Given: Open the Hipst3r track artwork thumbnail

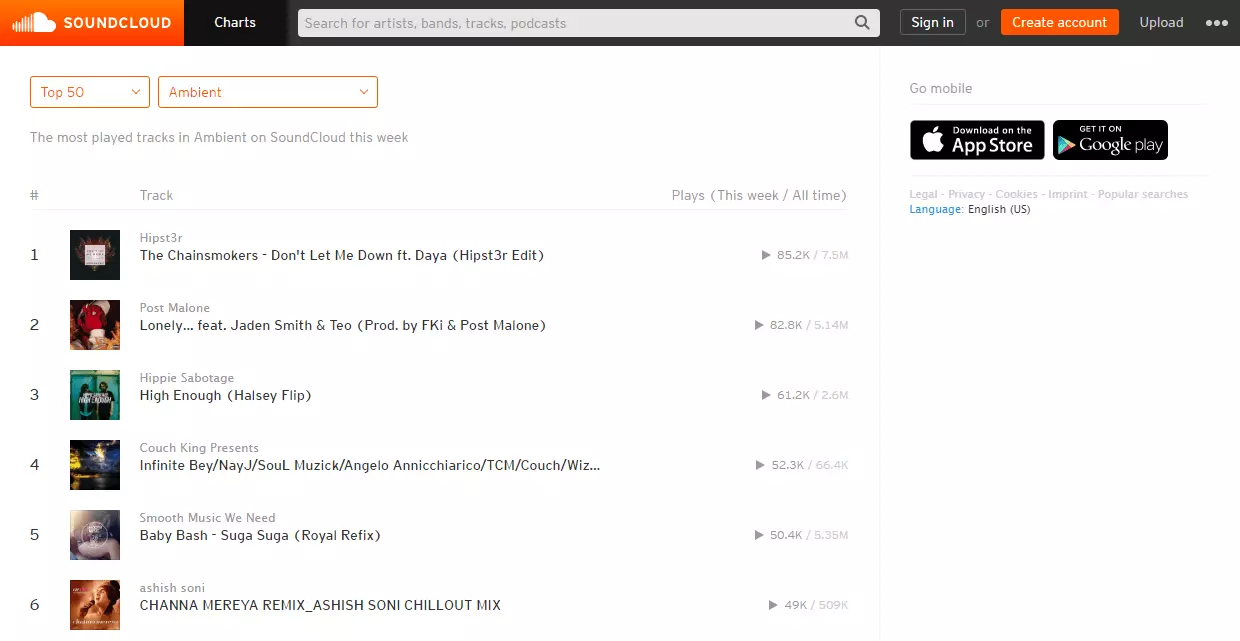Looking at the screenshot, I should 95,255.
